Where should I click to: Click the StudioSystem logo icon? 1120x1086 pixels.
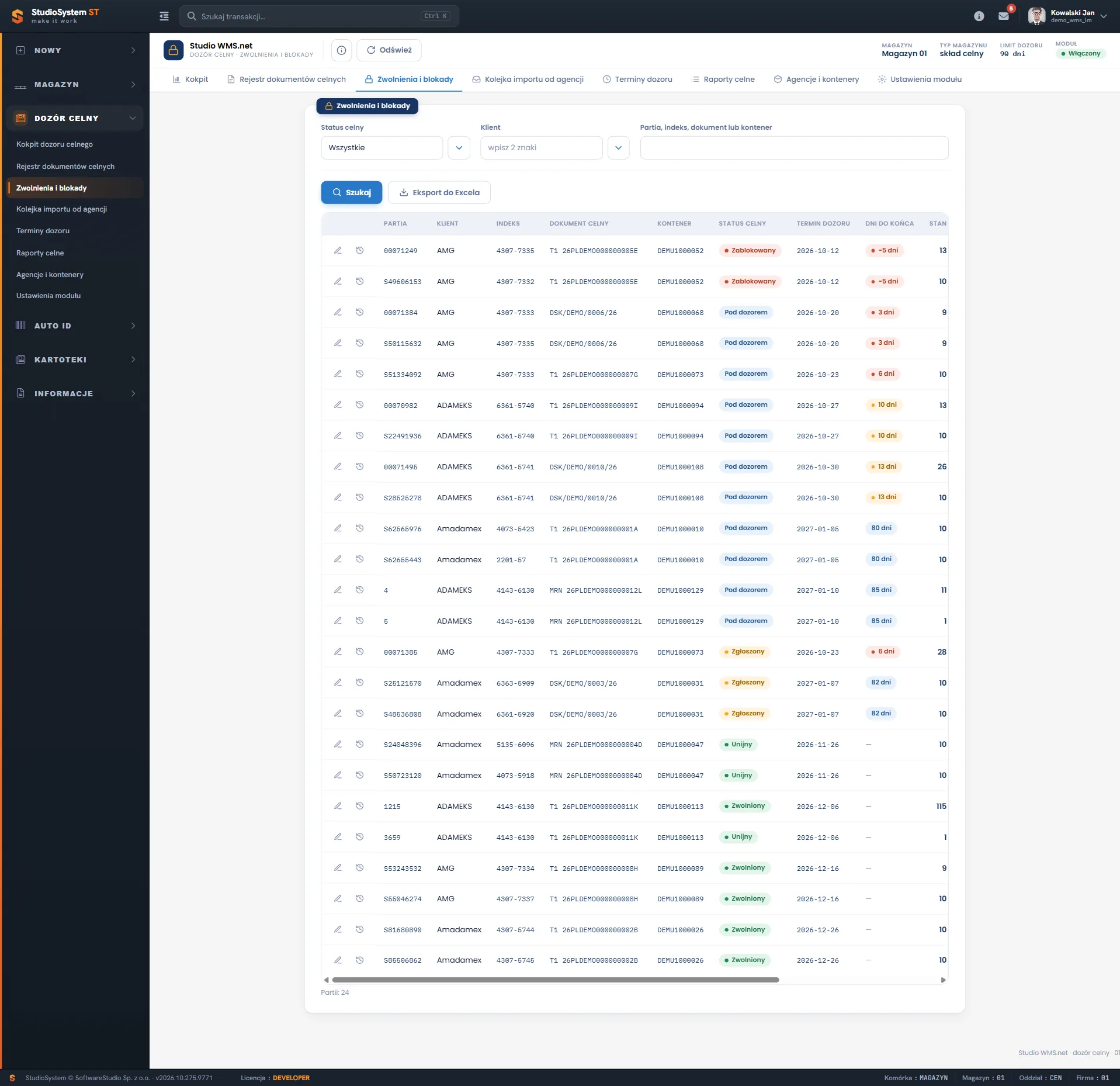(x=18, y=16)
